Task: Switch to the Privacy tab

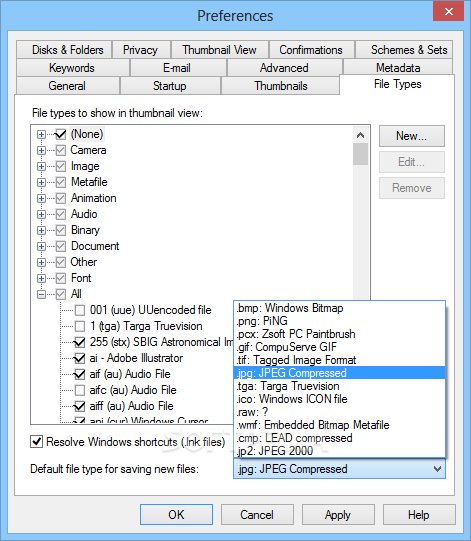Action: coord(141,50)
